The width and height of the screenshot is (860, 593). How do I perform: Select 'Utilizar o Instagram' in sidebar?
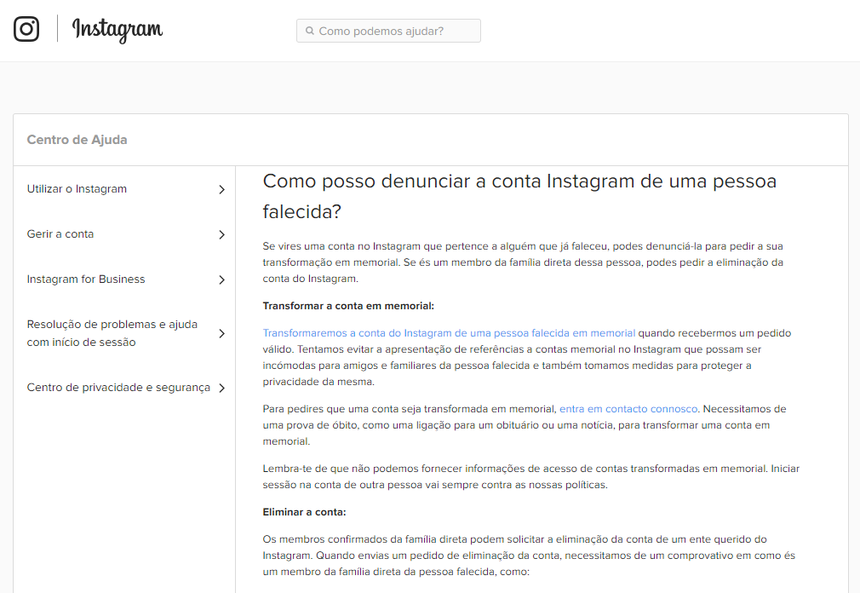[77, 189]
